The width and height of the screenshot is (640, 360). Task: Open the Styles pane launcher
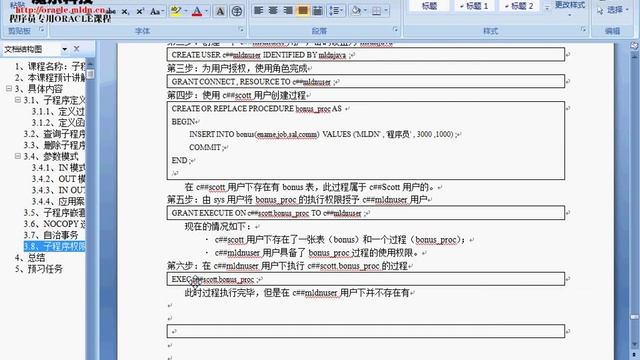(x=583, y=30)
